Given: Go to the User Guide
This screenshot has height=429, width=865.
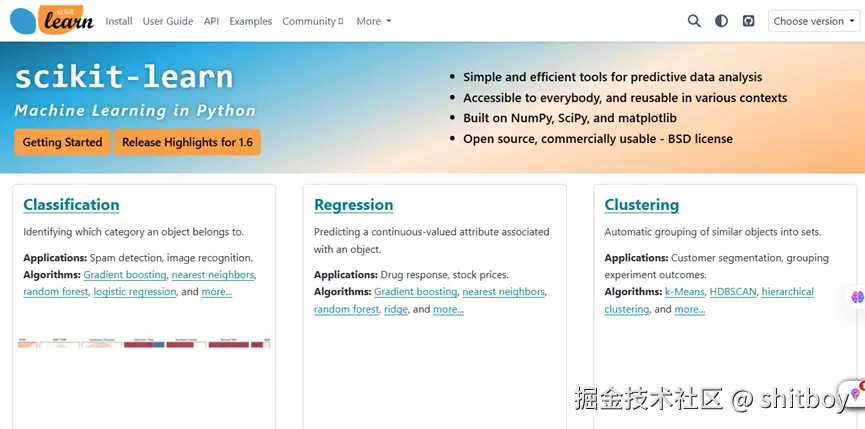Looking at the screenshot, I should pos(168,21).
